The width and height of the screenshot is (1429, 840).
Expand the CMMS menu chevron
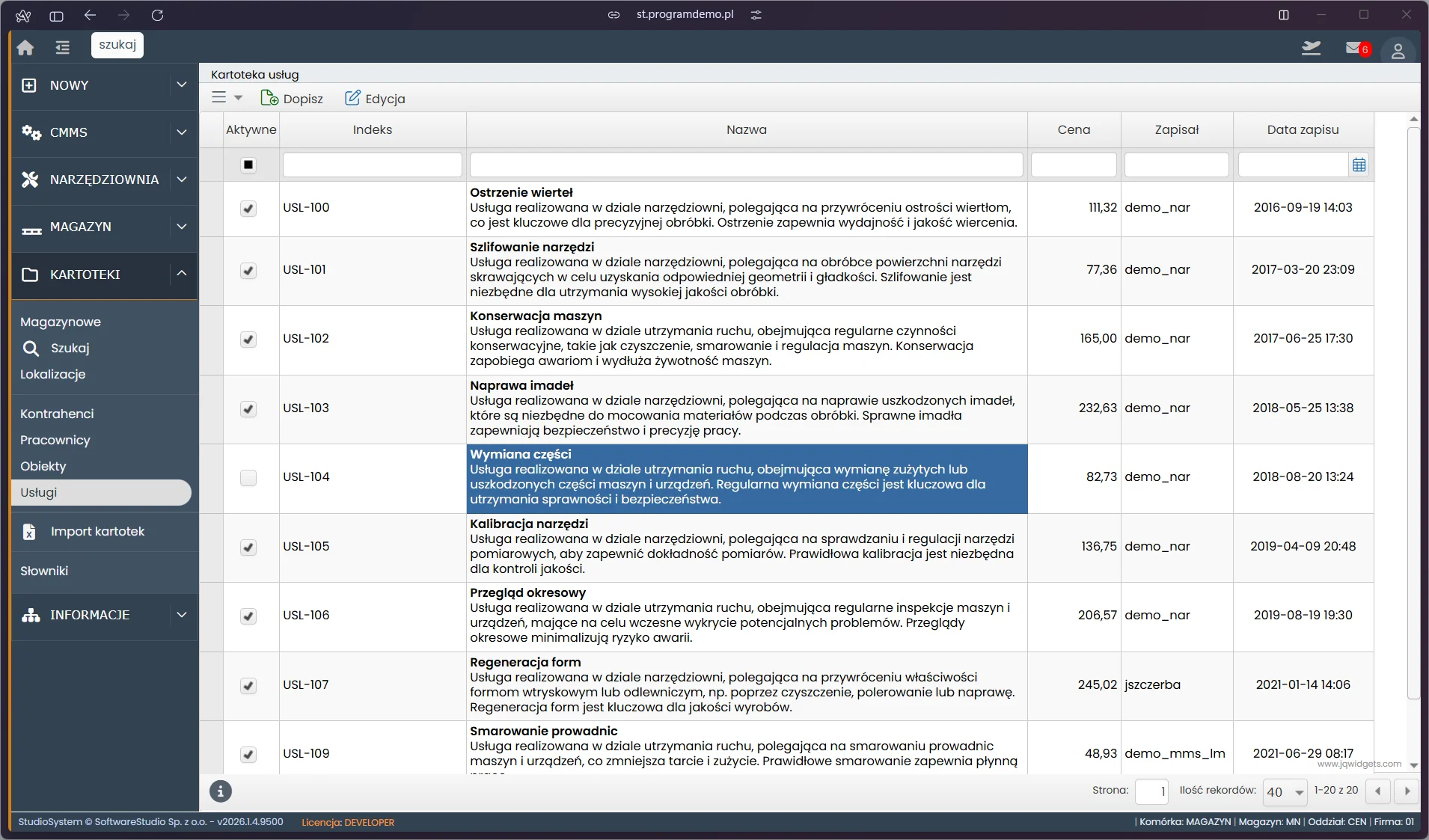point(182,132)
